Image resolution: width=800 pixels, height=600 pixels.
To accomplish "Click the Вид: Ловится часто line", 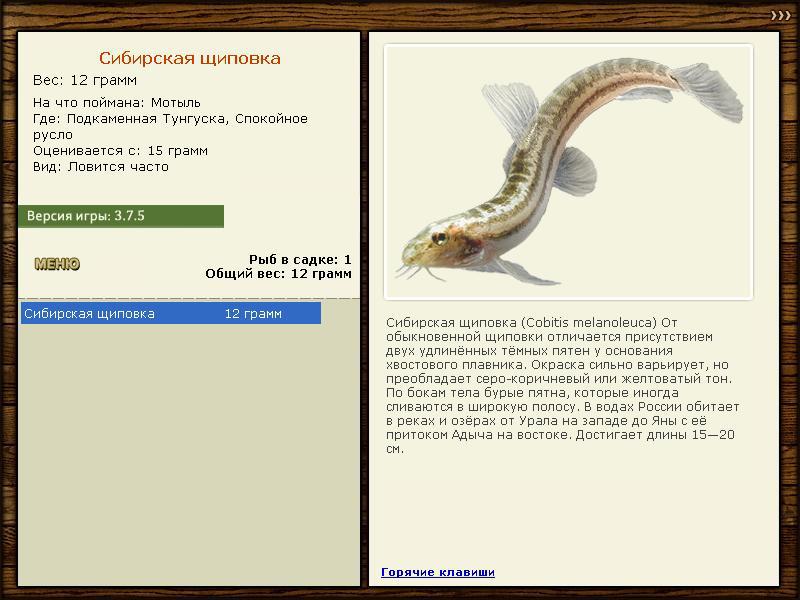I will [x=101, y=167].
